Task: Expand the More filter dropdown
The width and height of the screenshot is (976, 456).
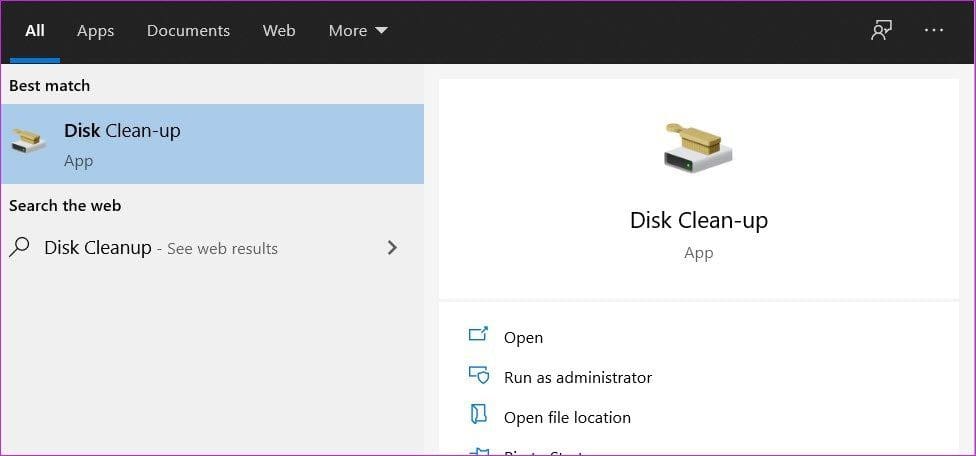Action: (358, 30)
